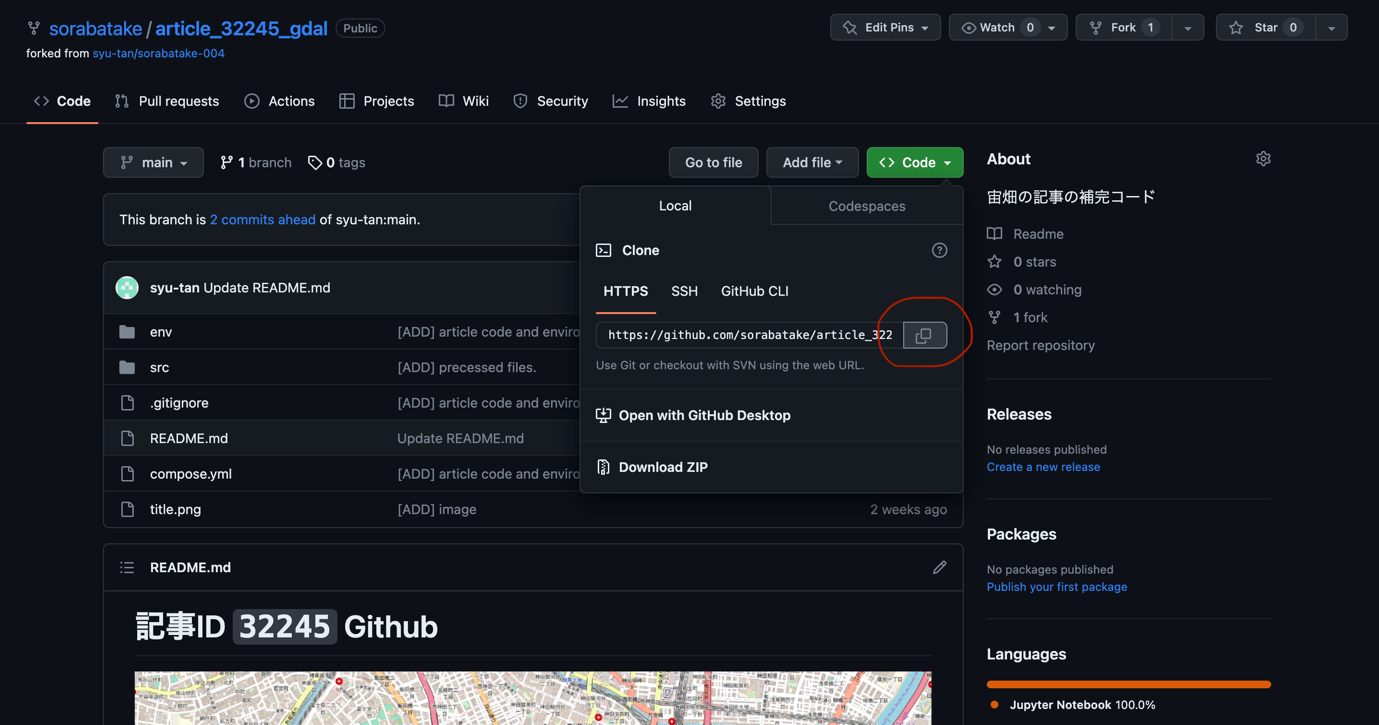Click the src folder icon
This screenshot has width=1379, height=725.
[127, 367]
